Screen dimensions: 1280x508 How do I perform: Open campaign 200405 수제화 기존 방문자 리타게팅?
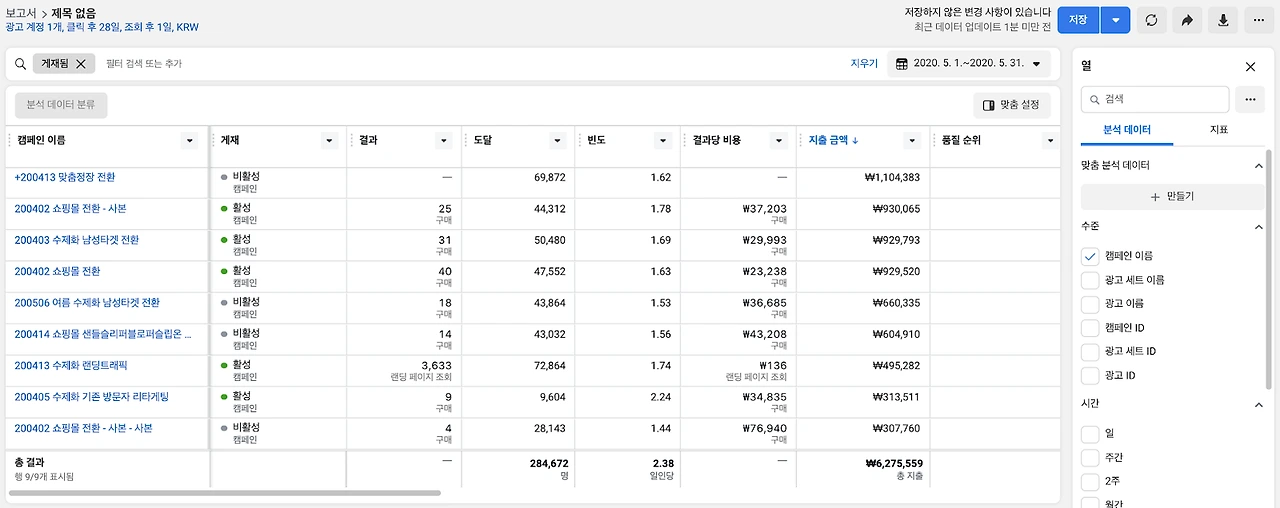[92, 397]
